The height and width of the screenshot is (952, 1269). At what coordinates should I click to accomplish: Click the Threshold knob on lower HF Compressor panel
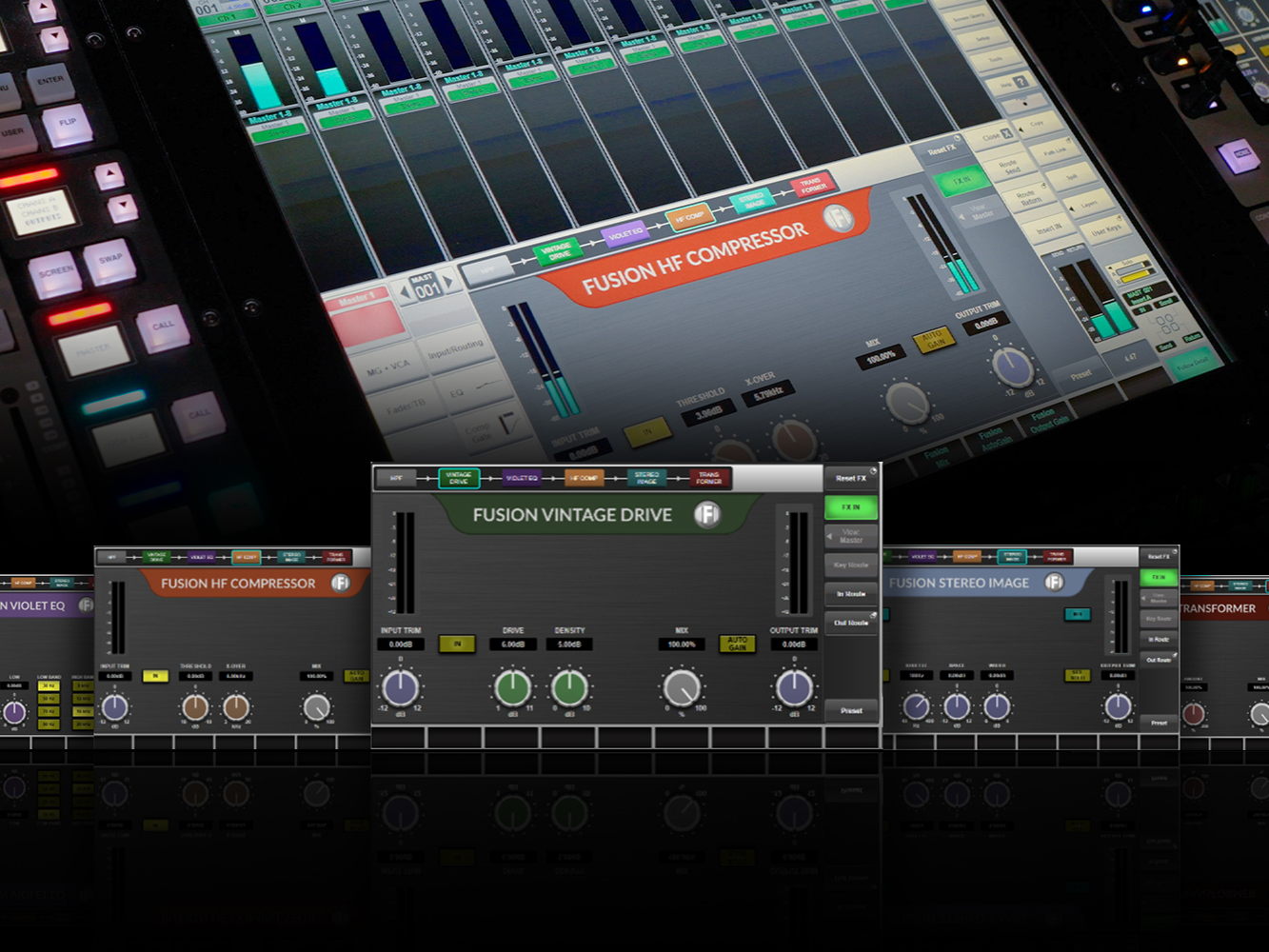[x=195, y=706]
